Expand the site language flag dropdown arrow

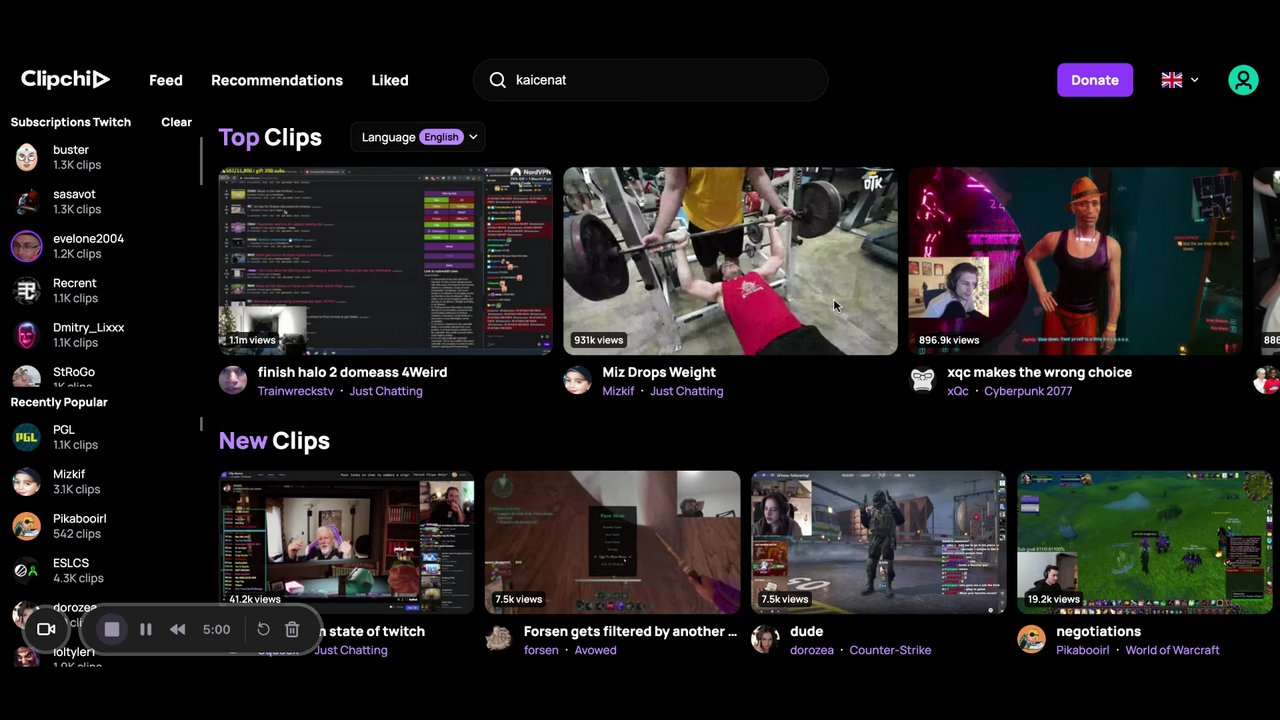pos(1194,80)
